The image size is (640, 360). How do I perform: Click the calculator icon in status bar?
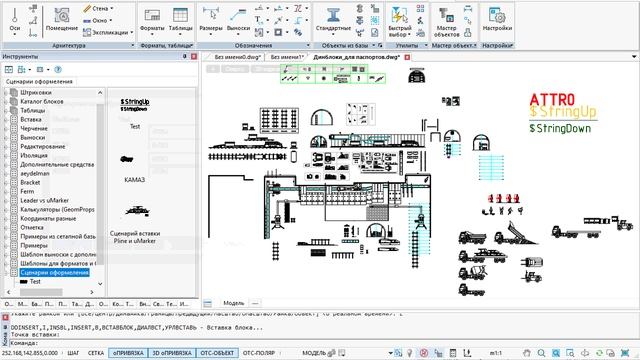point(453,353)
